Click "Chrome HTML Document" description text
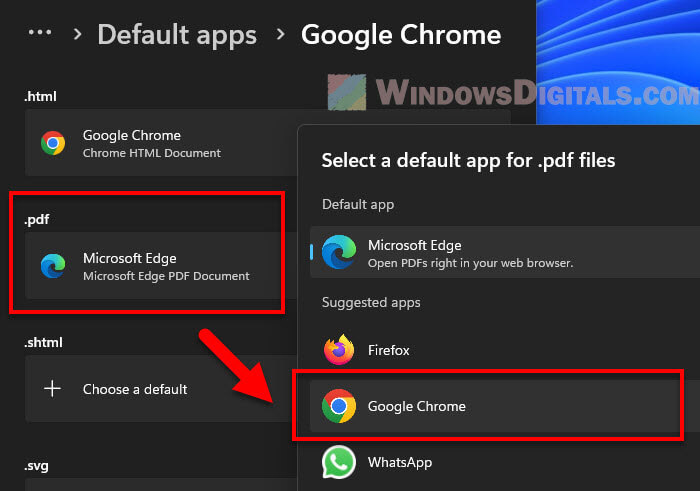The image size is (700, 491). 152,153
